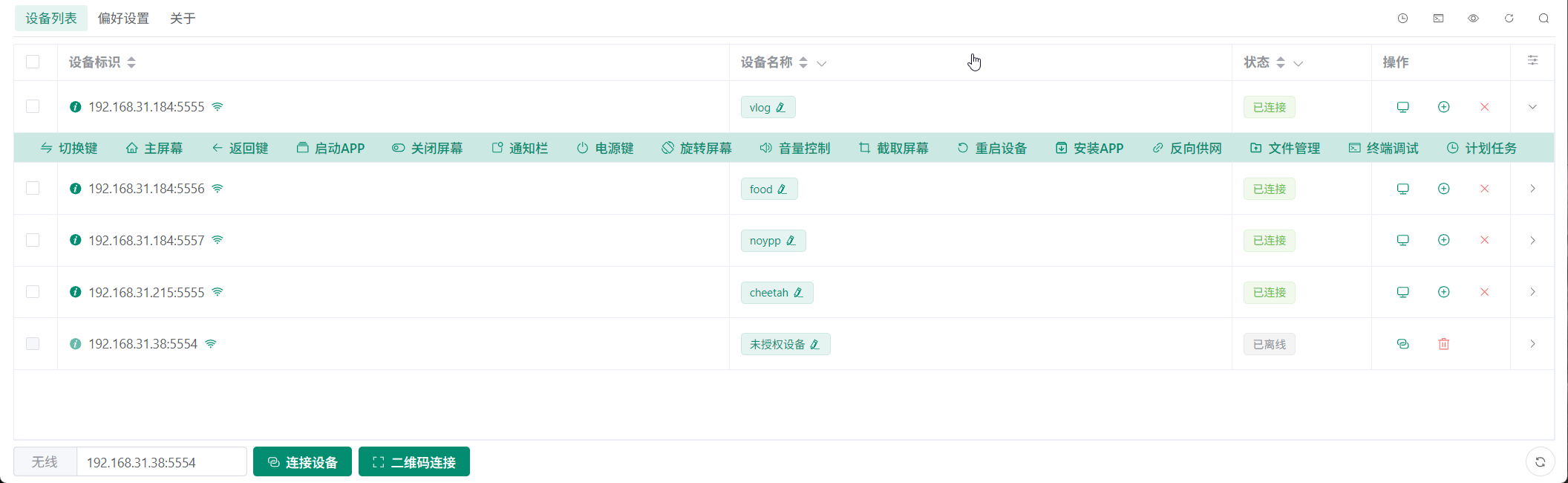Click the refresh icon at bottom right
The image size is (1568, 483).
point(1540,462)
